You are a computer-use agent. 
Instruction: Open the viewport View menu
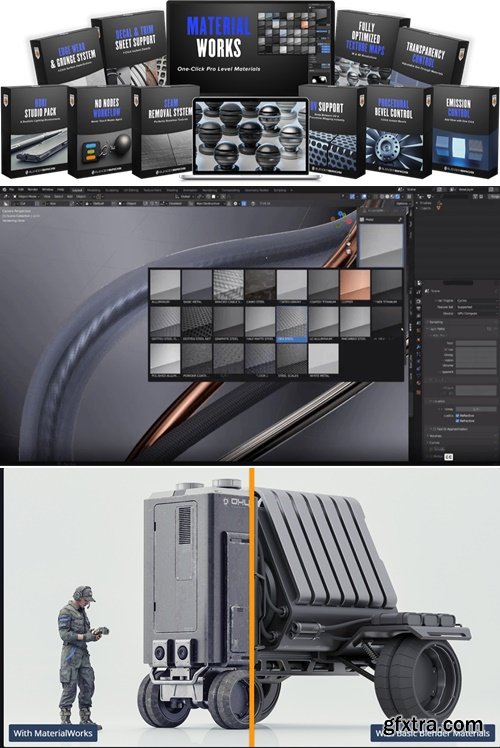(47, 196)
